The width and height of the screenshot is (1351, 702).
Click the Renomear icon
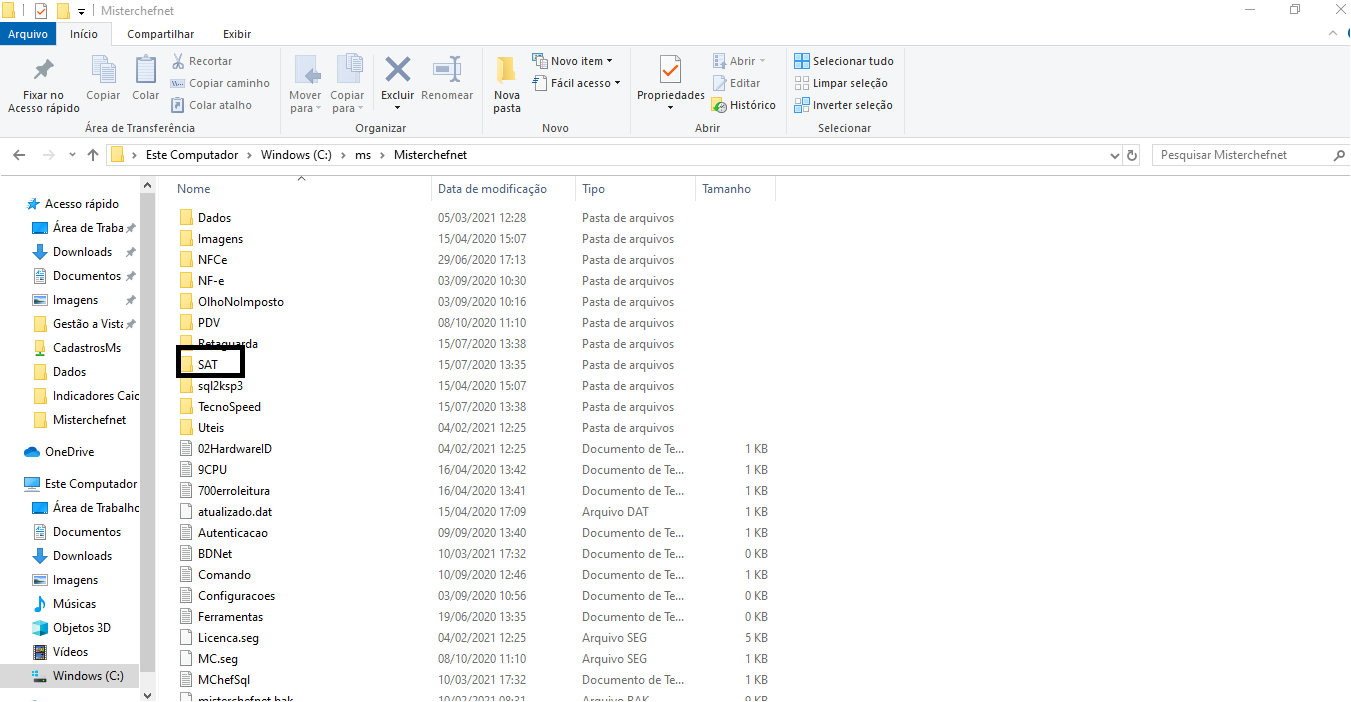tap(447, 70)
